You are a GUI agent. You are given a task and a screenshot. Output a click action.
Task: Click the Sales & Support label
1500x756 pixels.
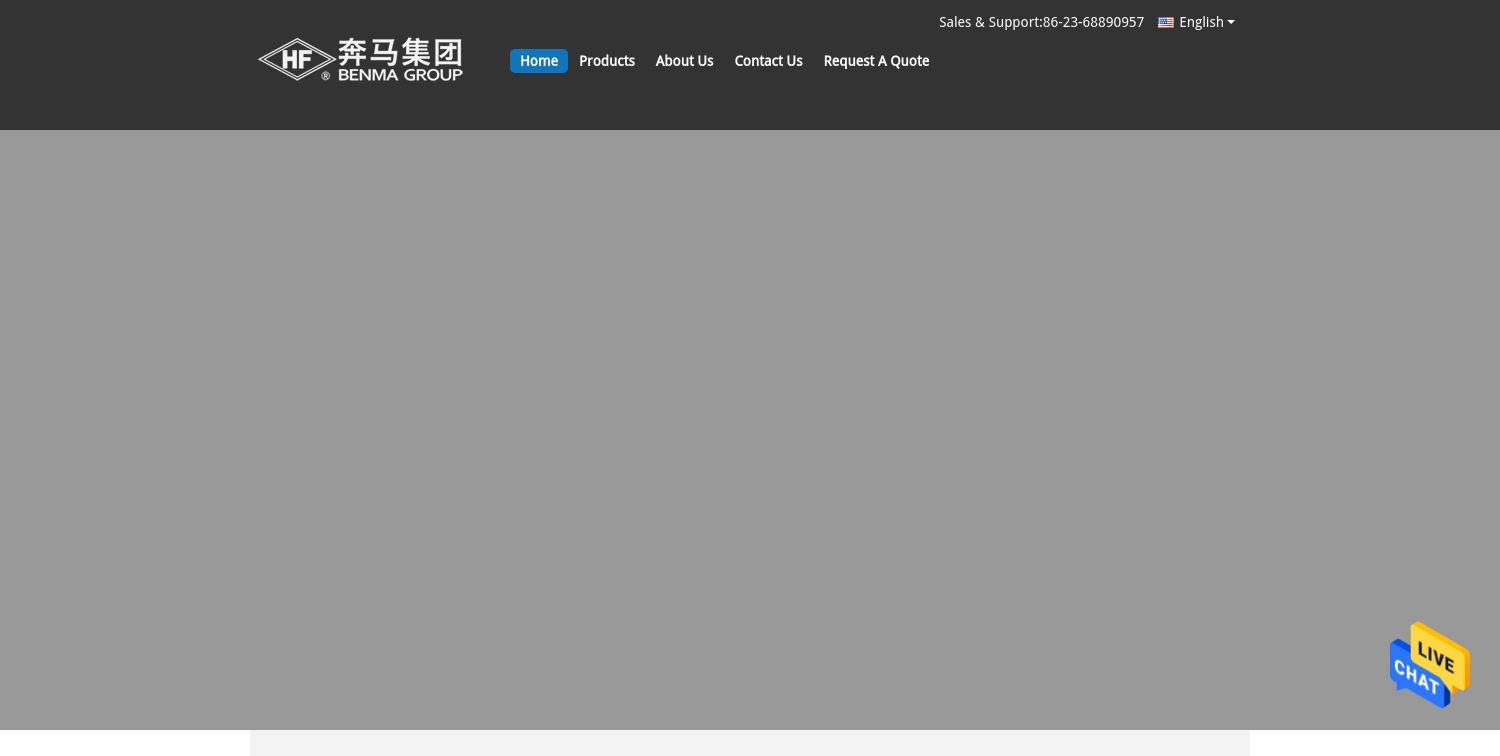pyautogui.click(x=988, y=22)
